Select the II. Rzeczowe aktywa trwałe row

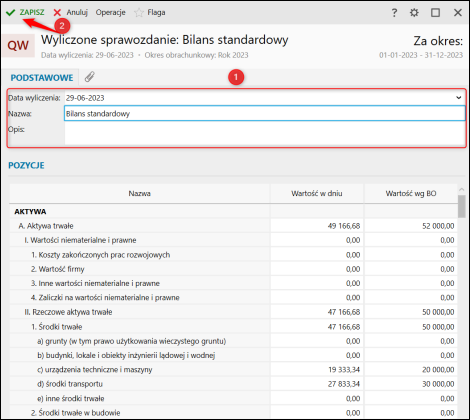pos(233,312)
